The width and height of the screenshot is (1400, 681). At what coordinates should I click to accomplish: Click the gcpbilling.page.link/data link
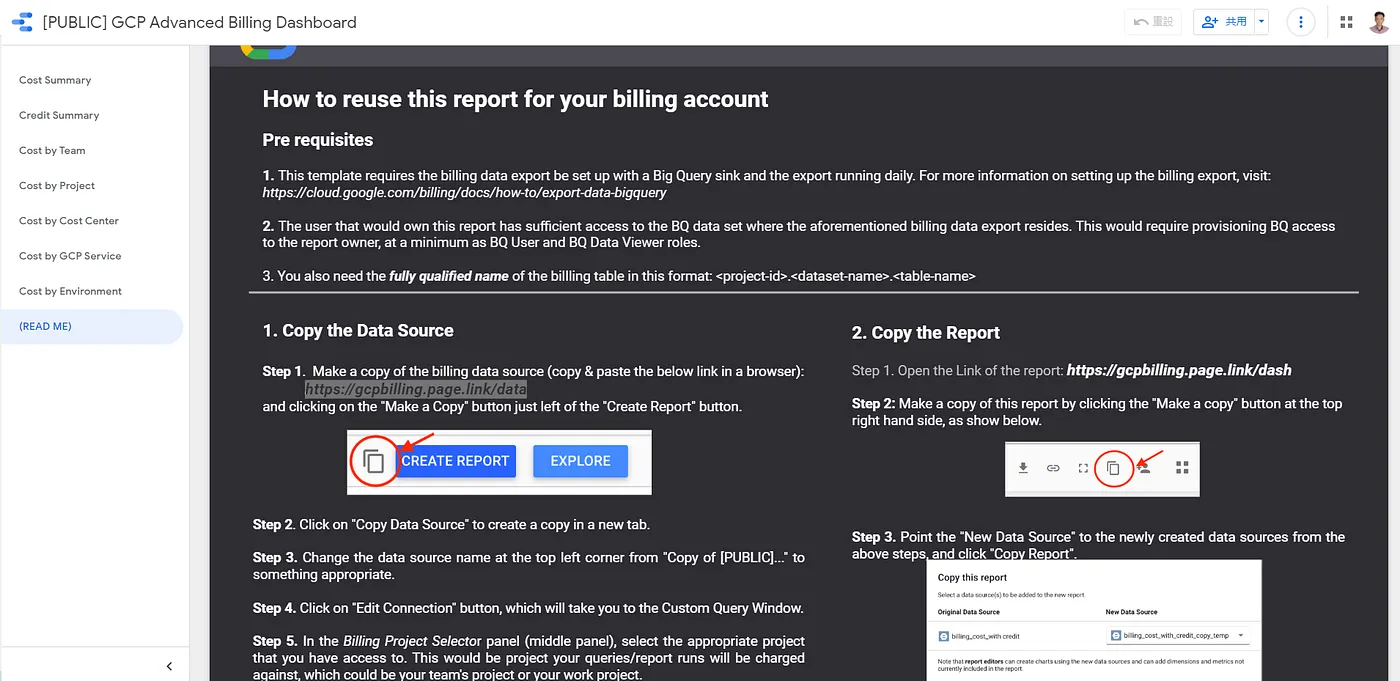coord(416,389)
